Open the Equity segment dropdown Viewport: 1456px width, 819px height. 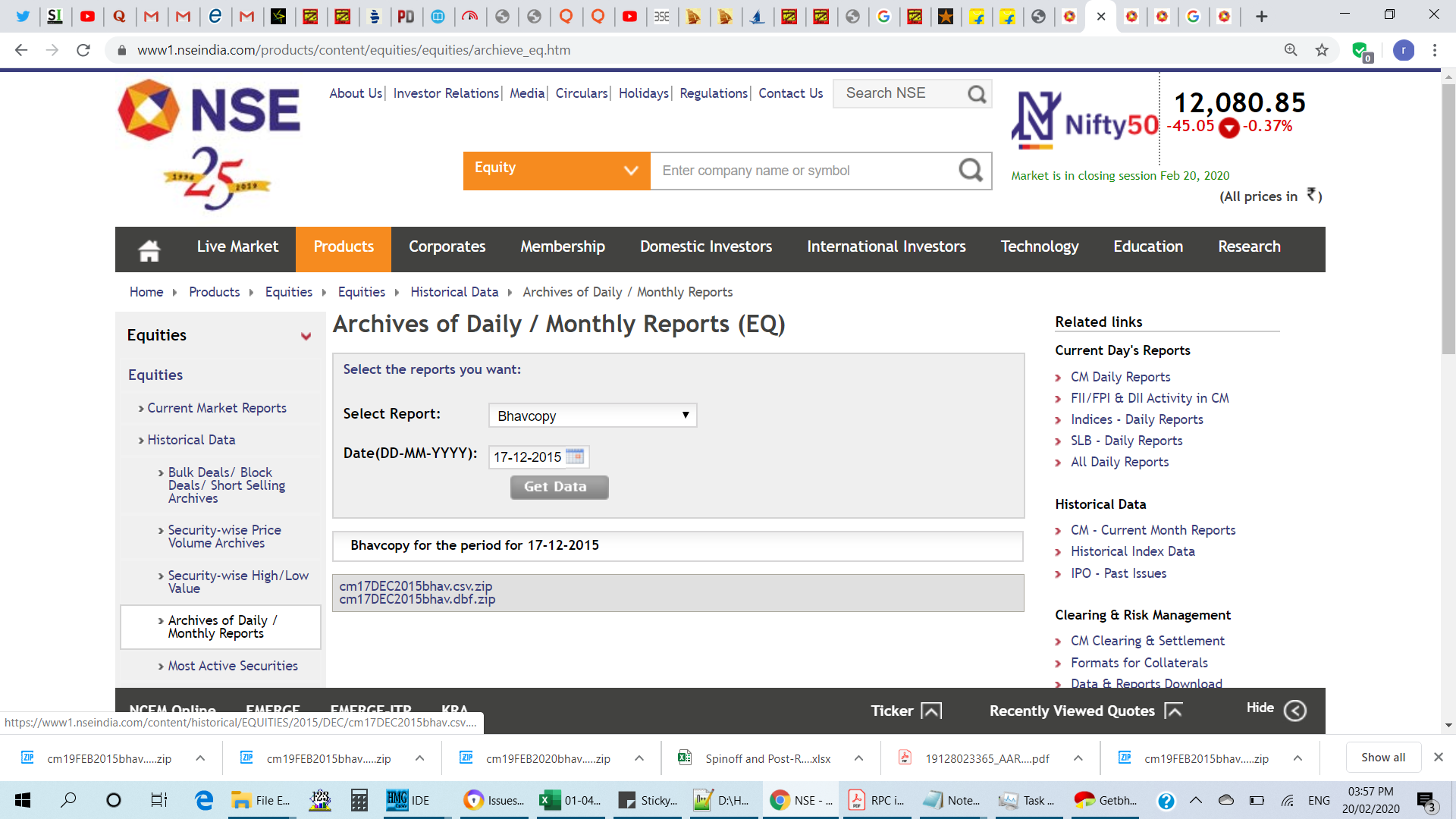pos(557,170)
